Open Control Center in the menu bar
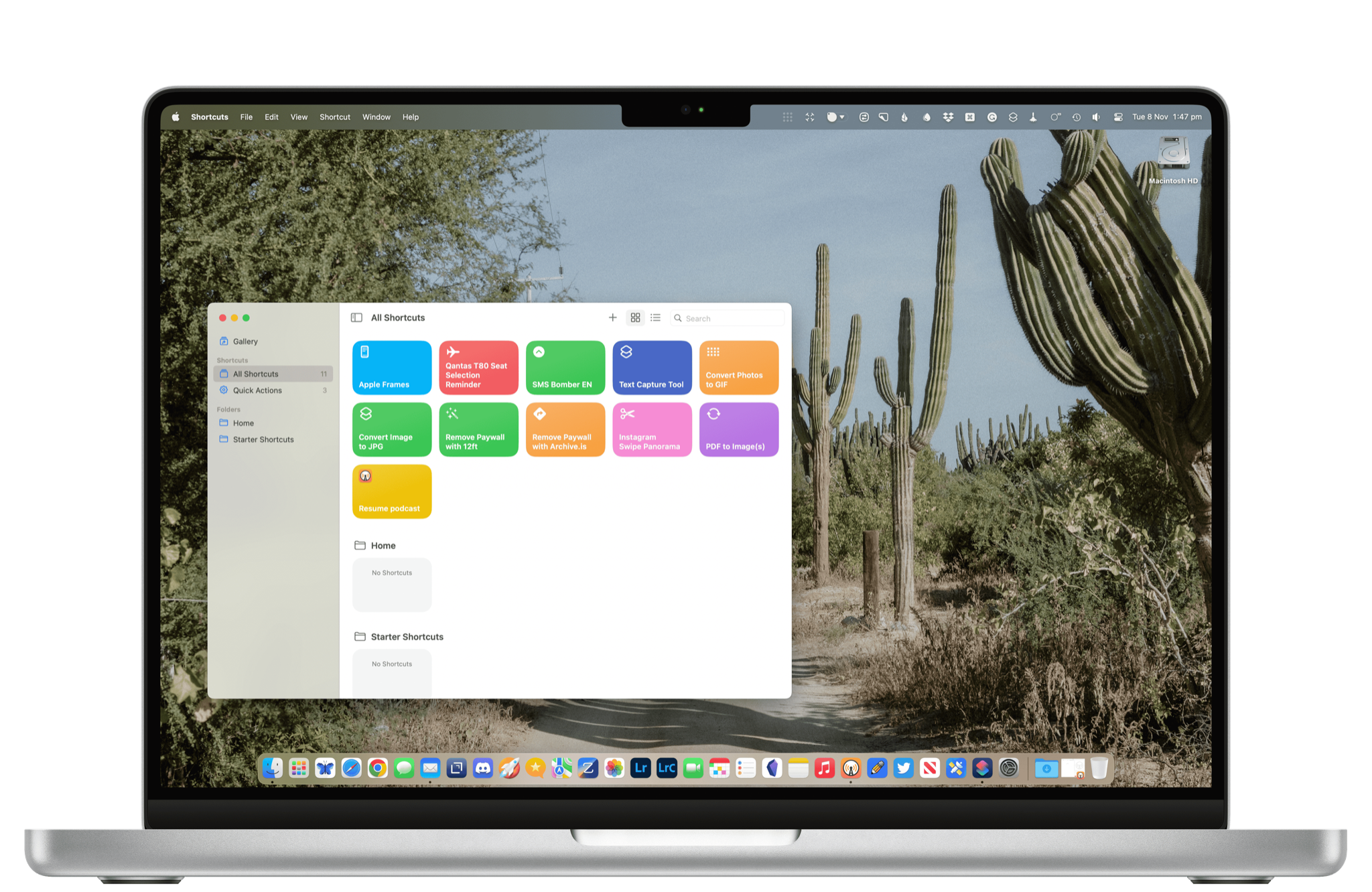 (x=1117, y=117)
